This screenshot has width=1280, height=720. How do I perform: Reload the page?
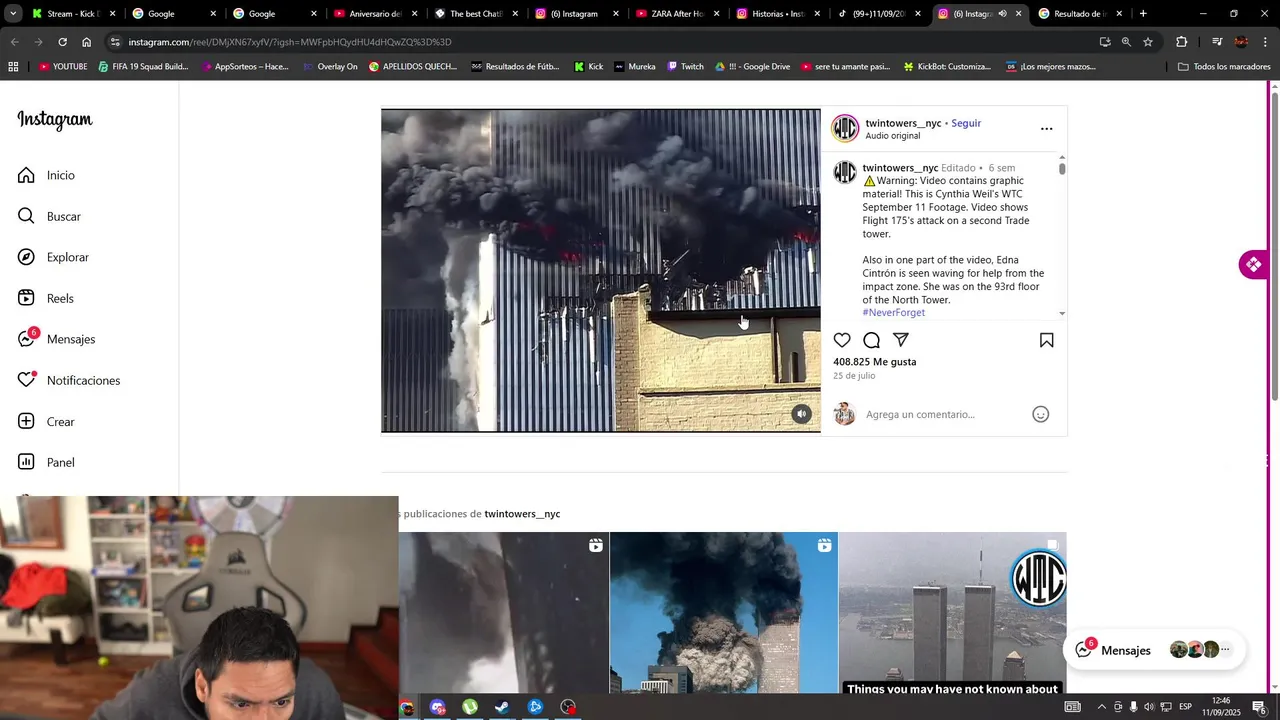62,42
